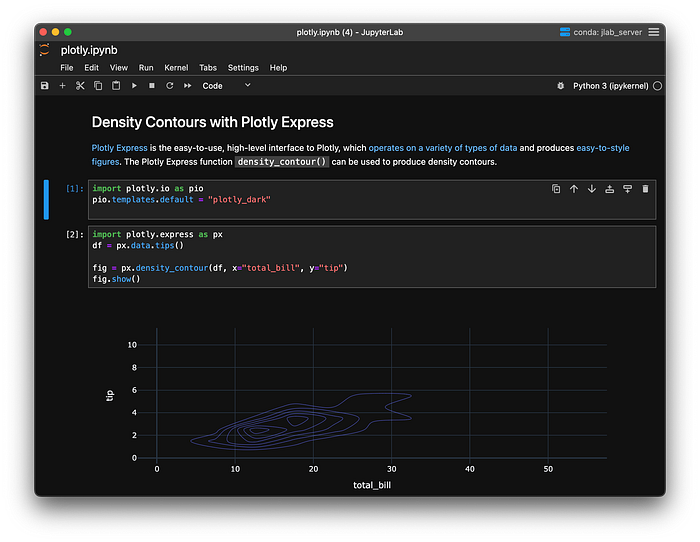Image resolution: width=700 pixels, height=542 pixels.
Task: Open the Help menu
Action: click(278, 68)
